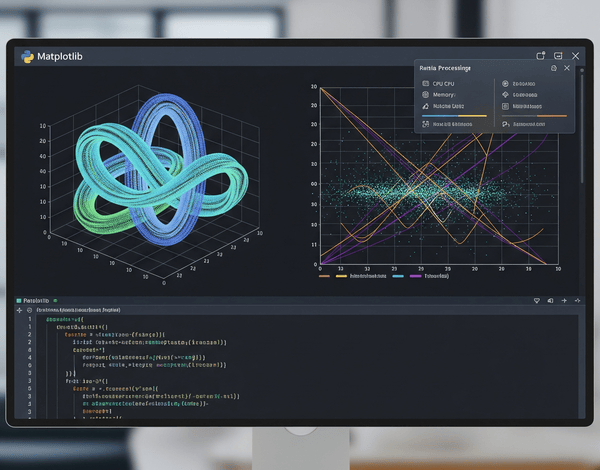Click the green status dot beside the Matplotlib tab

[x=55, y=300]
